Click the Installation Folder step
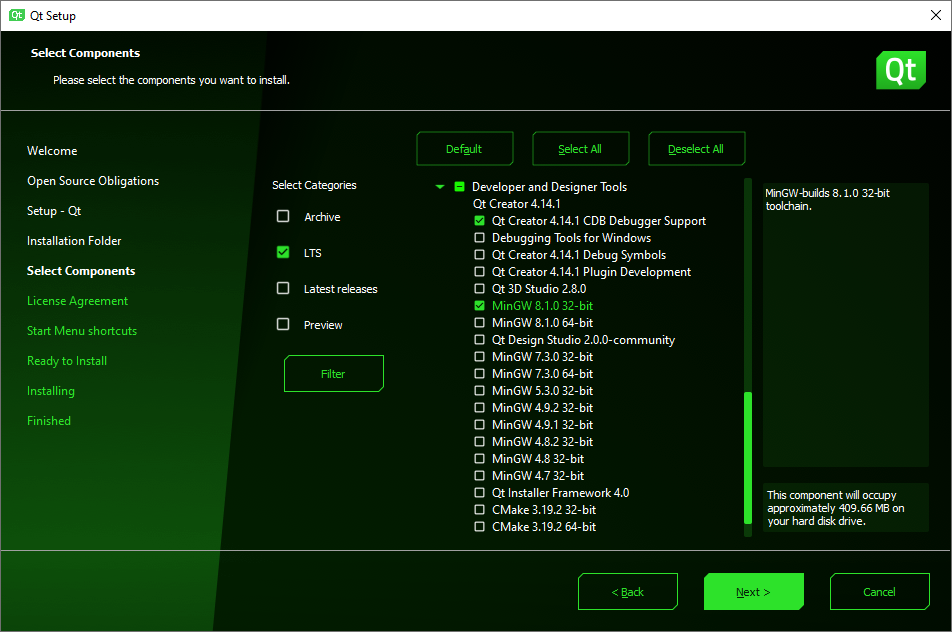 pos(74,241)
